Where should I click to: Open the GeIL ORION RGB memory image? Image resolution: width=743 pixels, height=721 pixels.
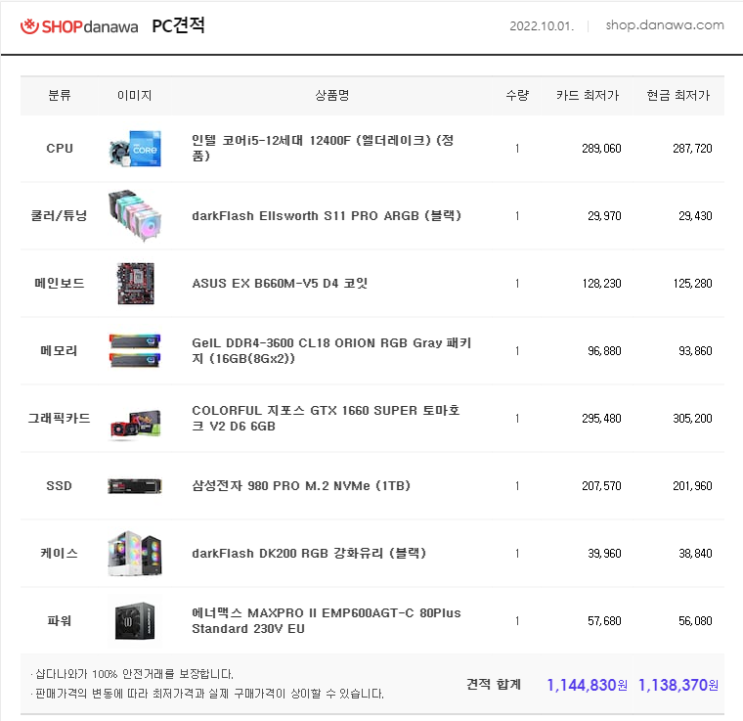pos(135,351)
